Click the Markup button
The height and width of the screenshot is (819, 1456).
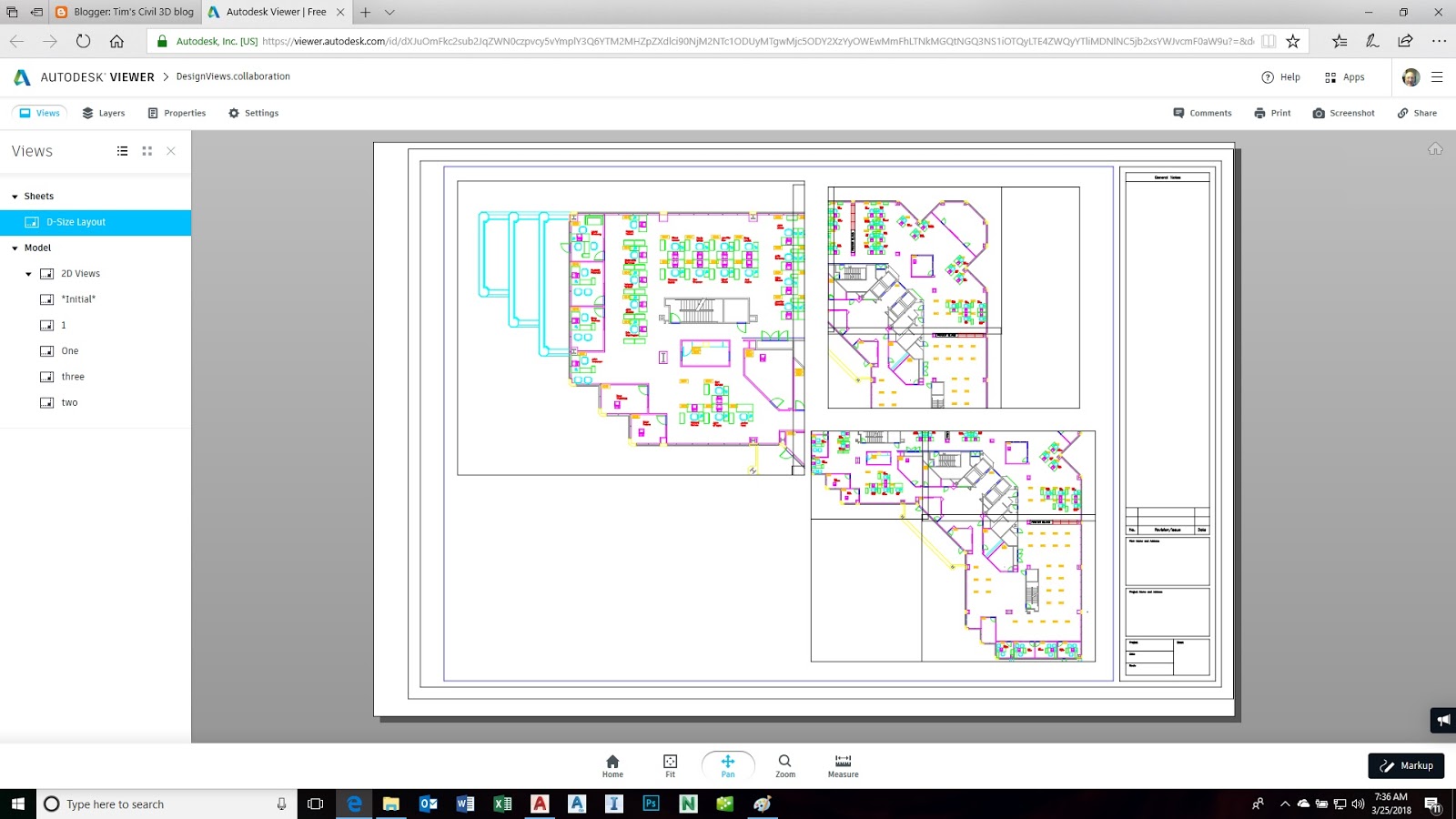[1406, 765]
